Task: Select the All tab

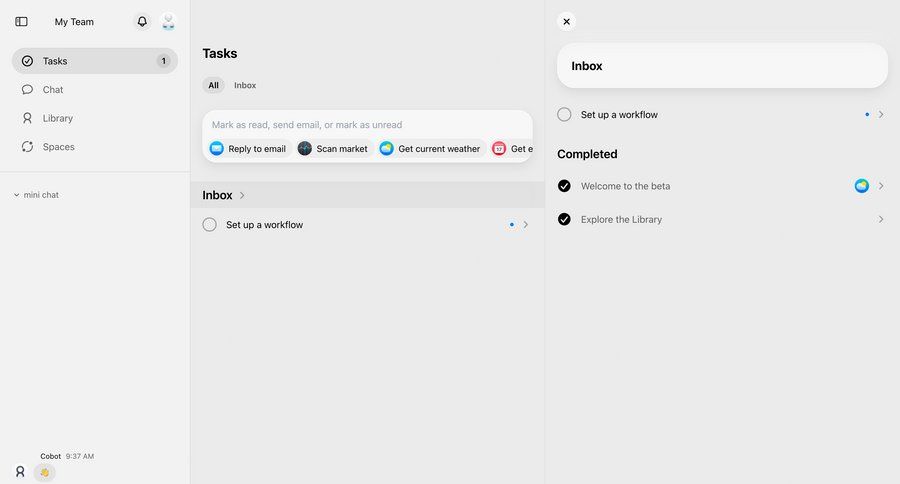Action: click(x=213, y=86)
